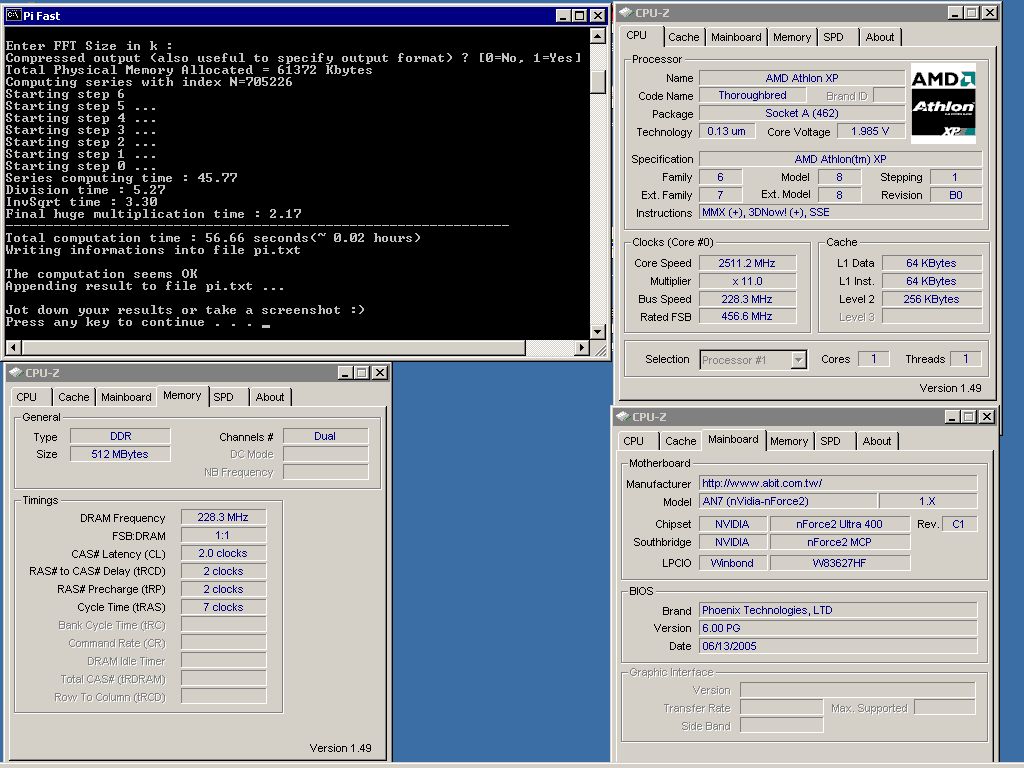Click the AMD Athlon XP logo image
The width and height of the screenshot is (1024, 768).
click(943, 103)
